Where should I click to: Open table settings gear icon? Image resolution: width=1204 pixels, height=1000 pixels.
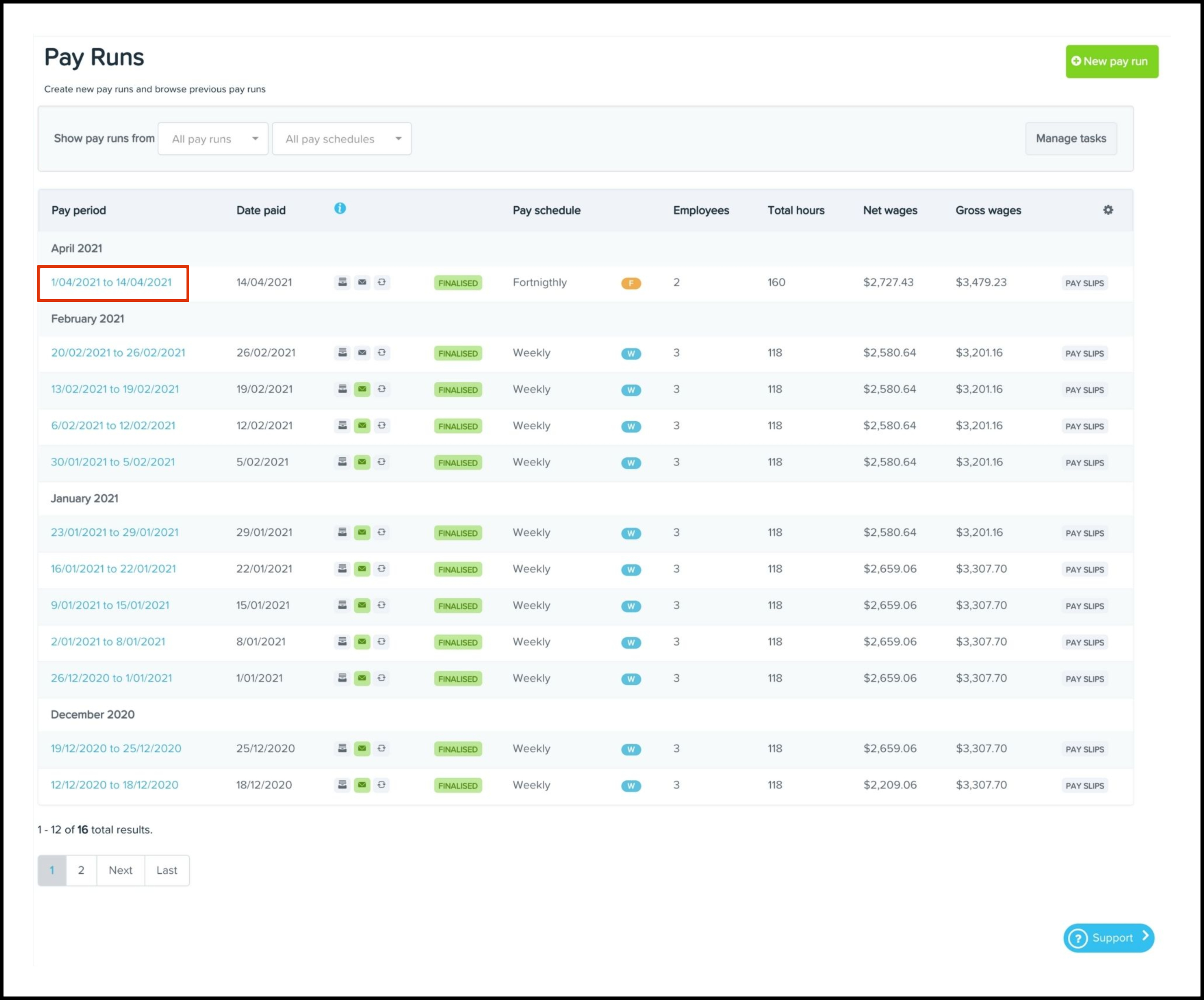1108,210
